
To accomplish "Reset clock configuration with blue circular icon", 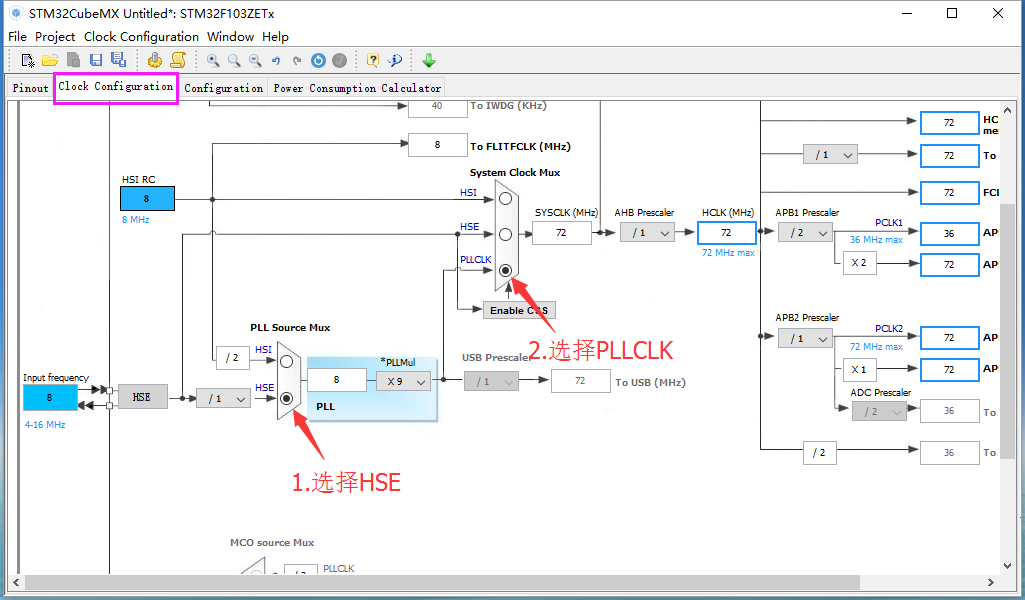I will 318,61.
